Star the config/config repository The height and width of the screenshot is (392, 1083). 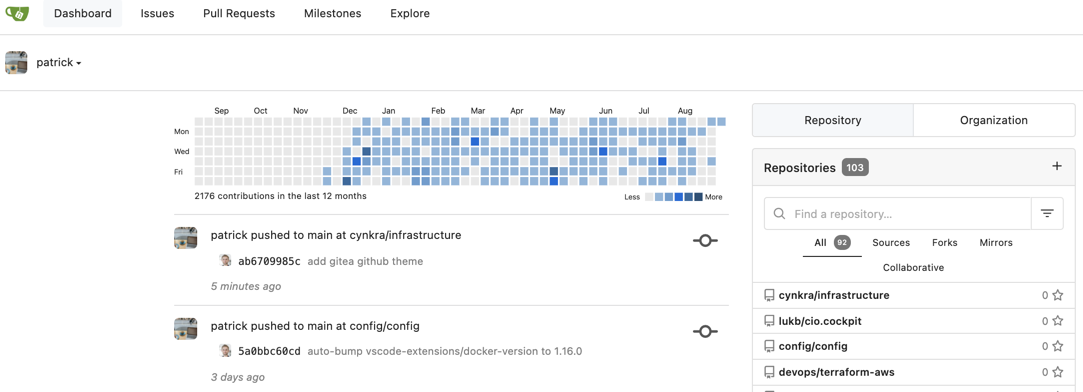point(1057,346)
